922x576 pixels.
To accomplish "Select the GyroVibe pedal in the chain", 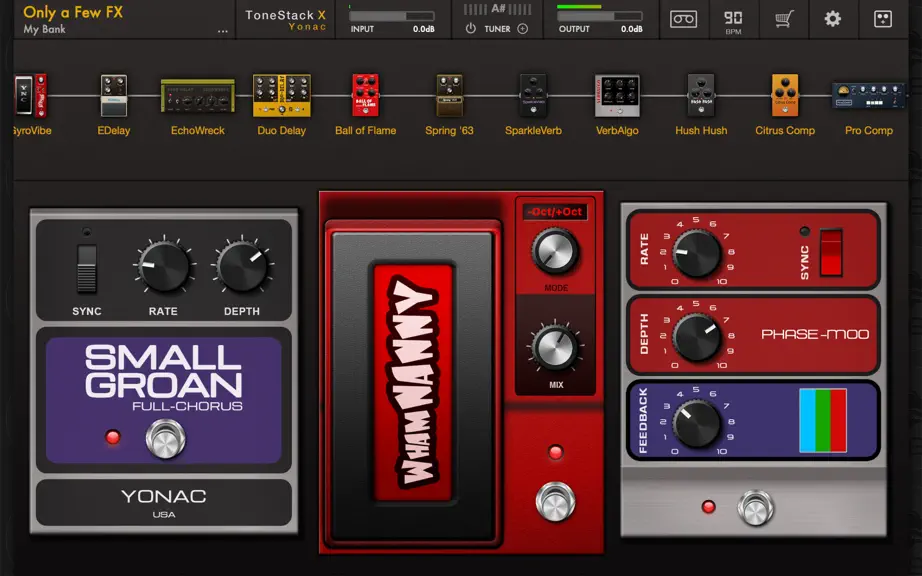I will click(x=31, y=96).
